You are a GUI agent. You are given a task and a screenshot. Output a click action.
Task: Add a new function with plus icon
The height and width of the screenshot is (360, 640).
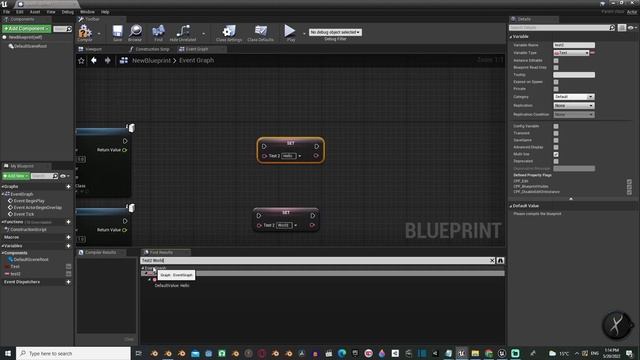(69, 222)
